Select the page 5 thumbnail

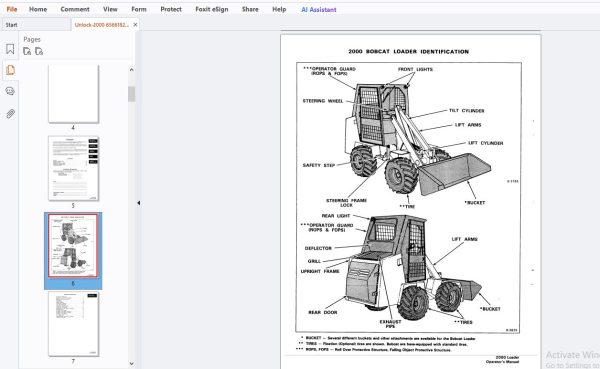[73, 168]
